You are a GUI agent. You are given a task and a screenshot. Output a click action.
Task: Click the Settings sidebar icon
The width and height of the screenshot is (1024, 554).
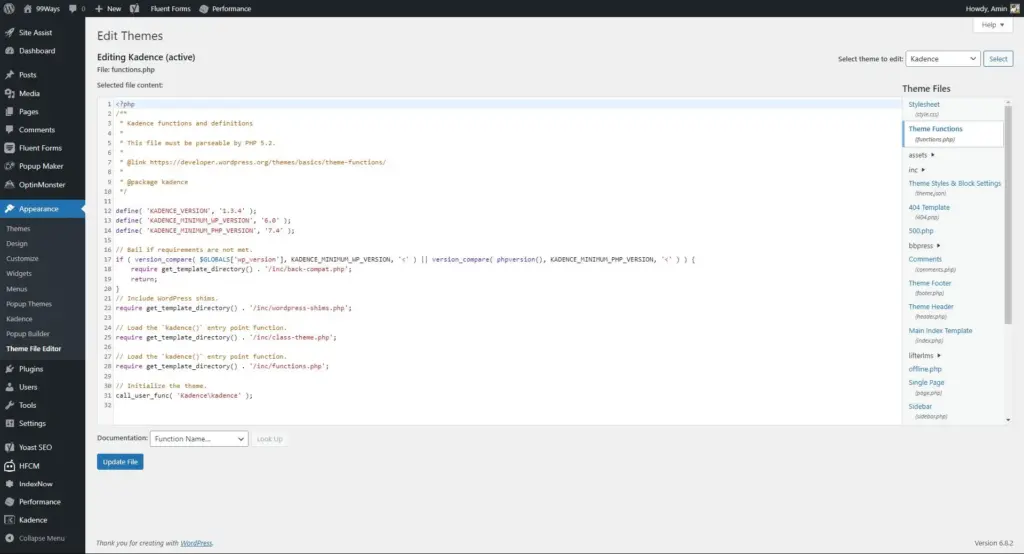click(10, 423)
